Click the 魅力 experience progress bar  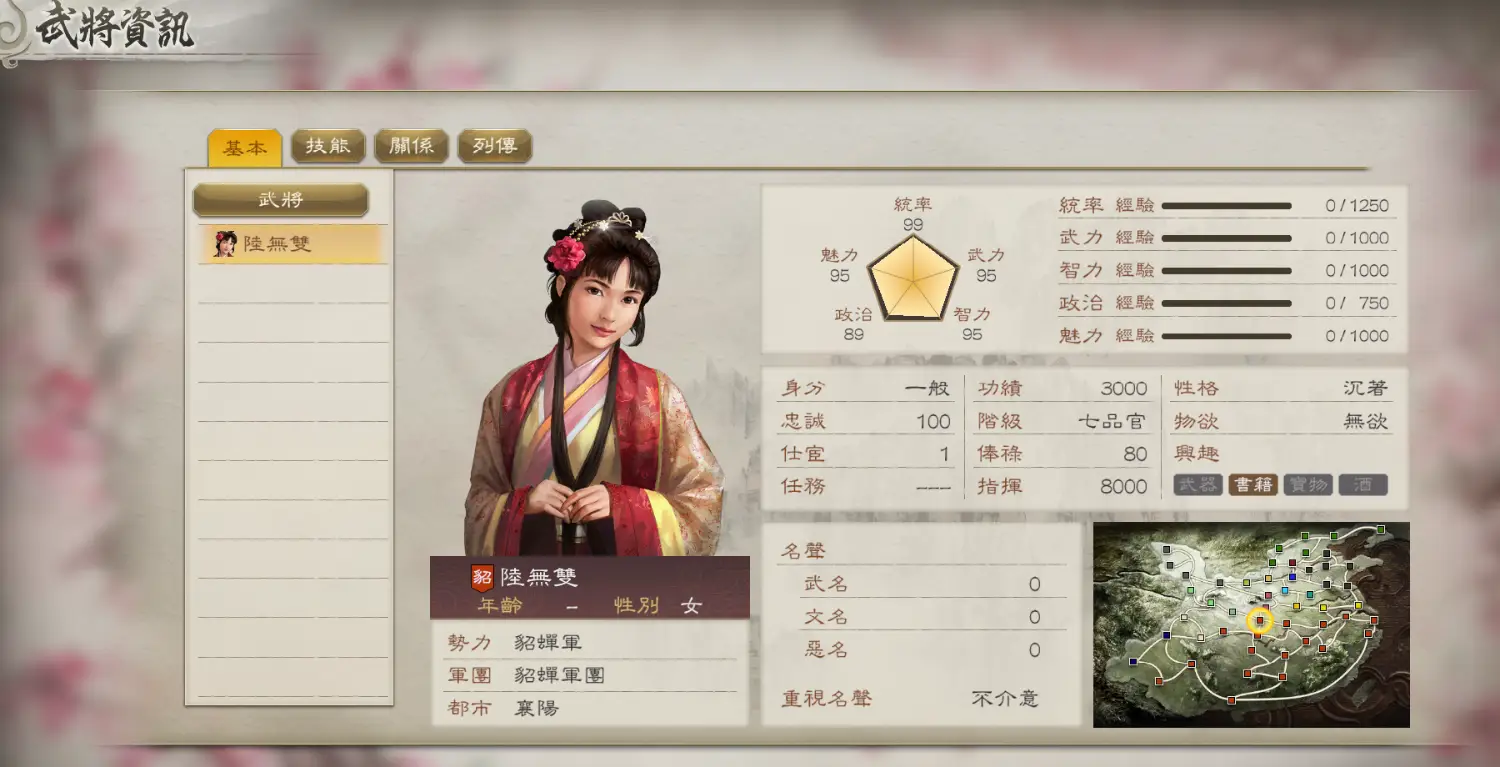[1227, 336]
